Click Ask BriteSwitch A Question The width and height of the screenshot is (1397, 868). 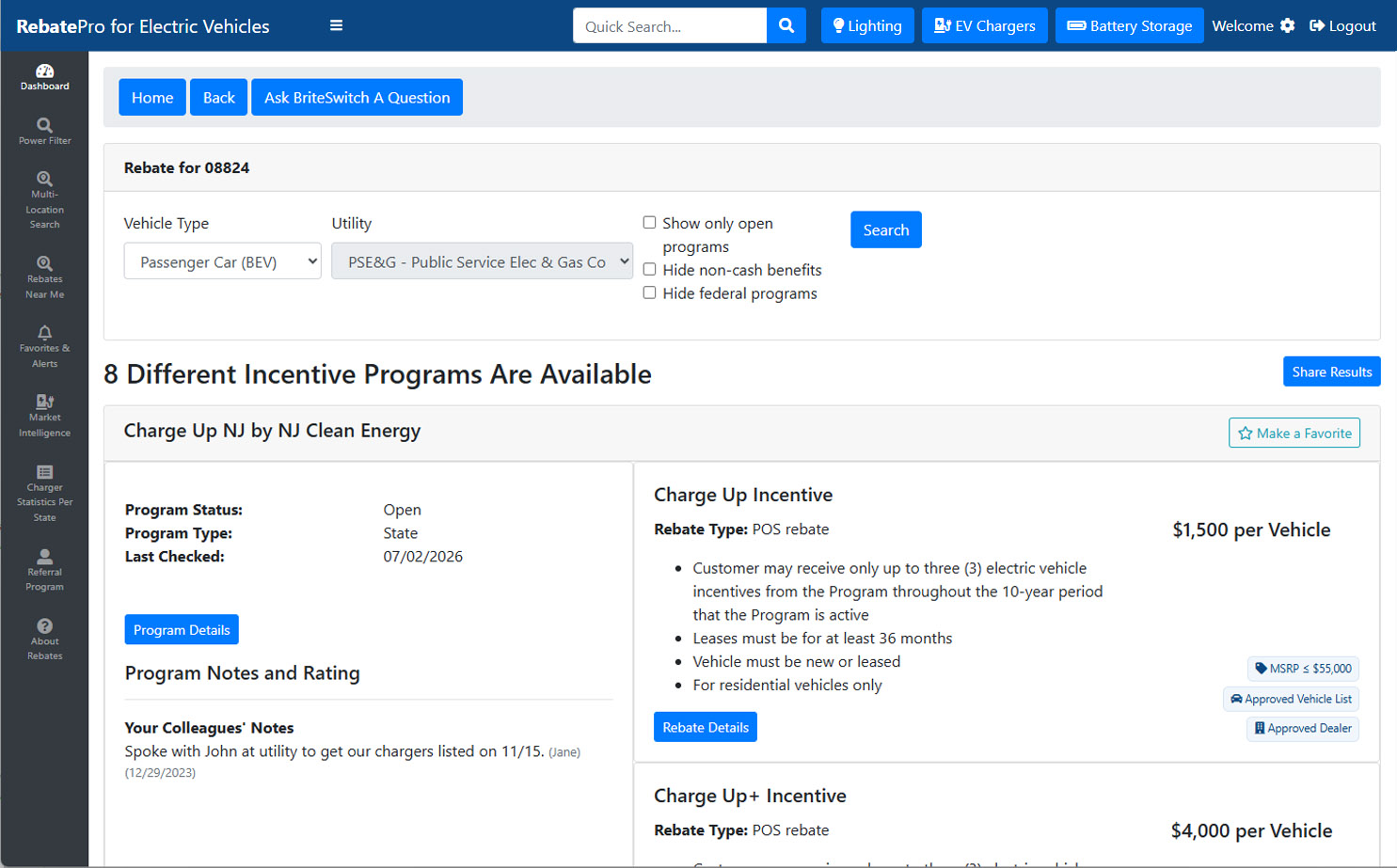357,97
